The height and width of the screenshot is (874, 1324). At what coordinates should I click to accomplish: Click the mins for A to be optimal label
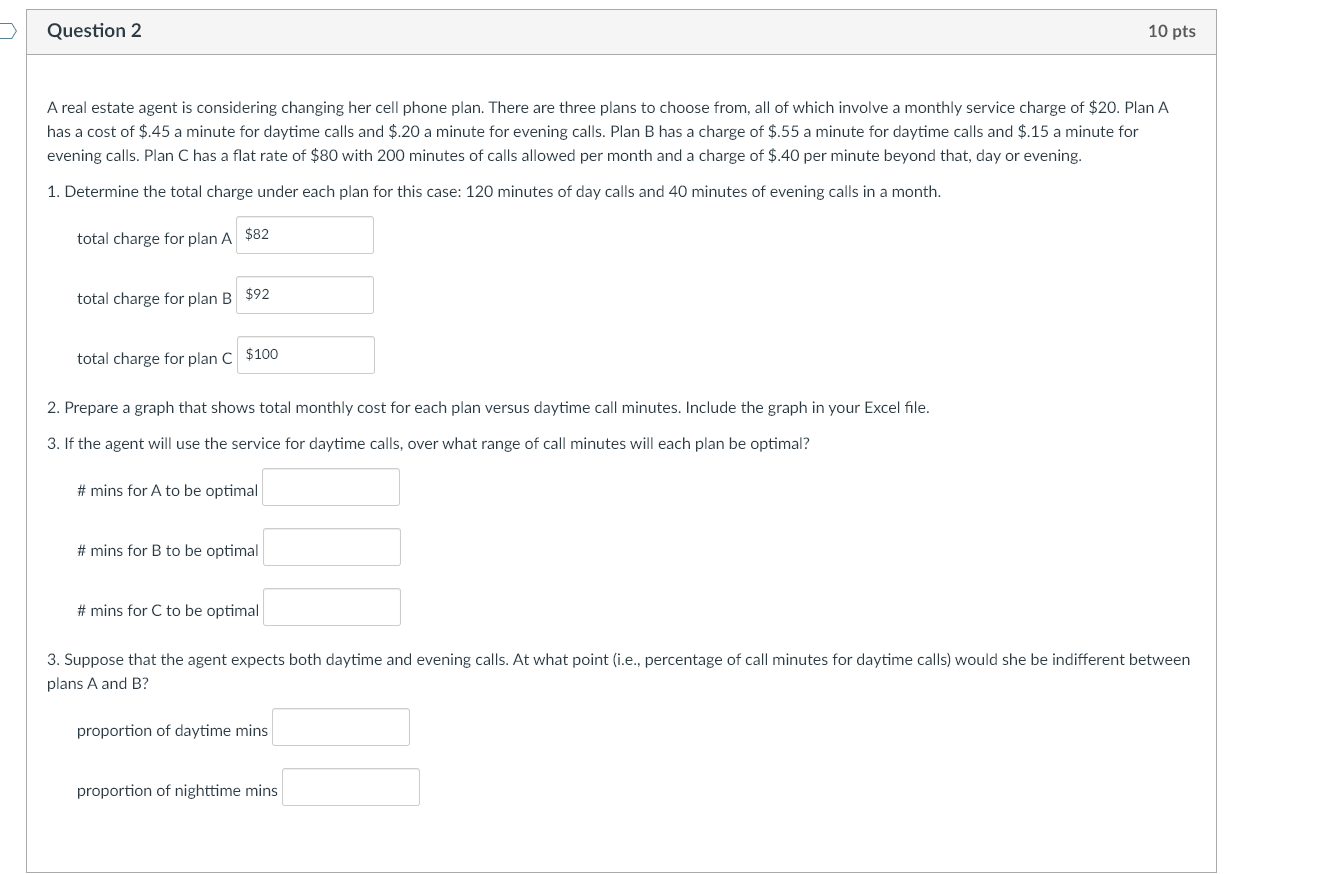click(167, 491)
